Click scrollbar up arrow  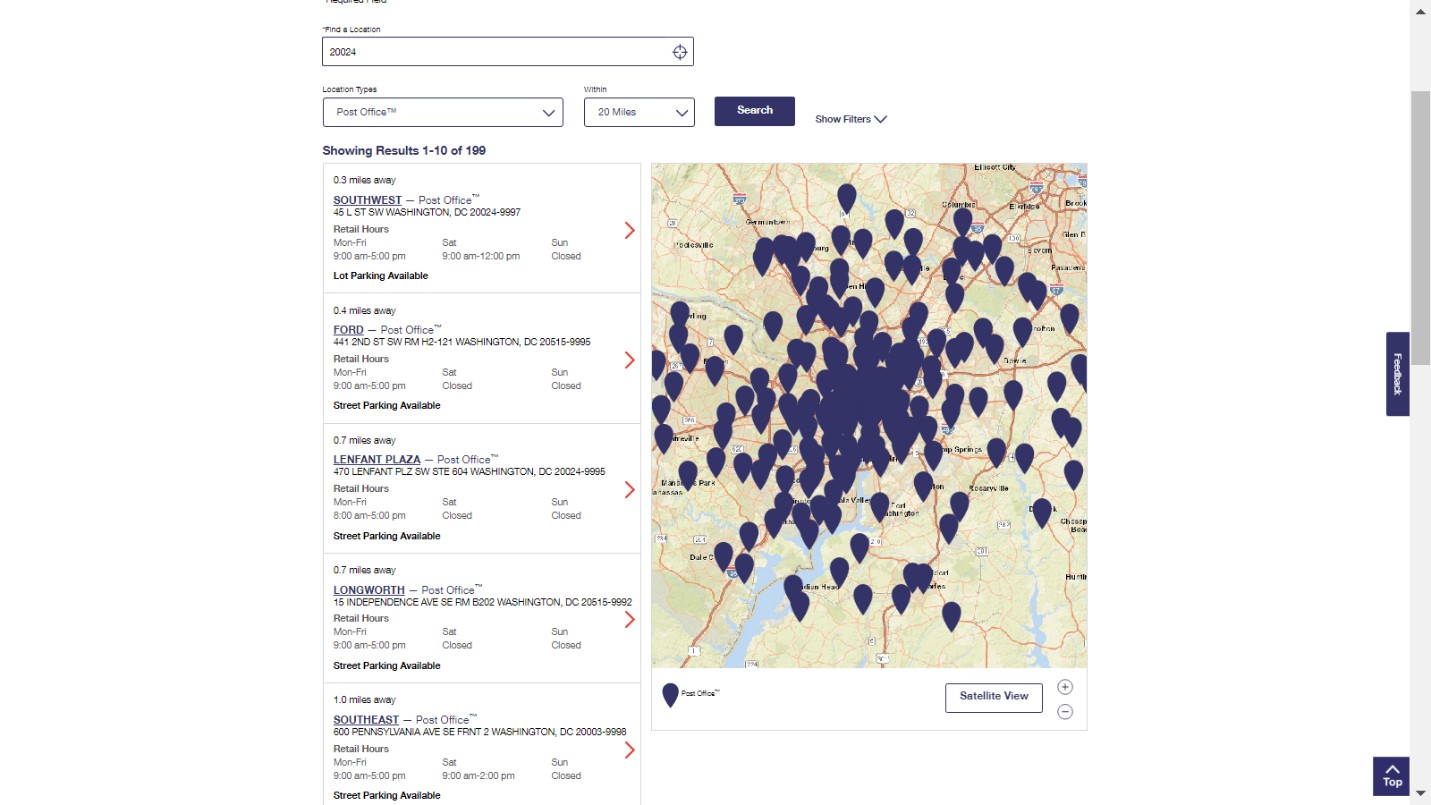coord(1420,11)
